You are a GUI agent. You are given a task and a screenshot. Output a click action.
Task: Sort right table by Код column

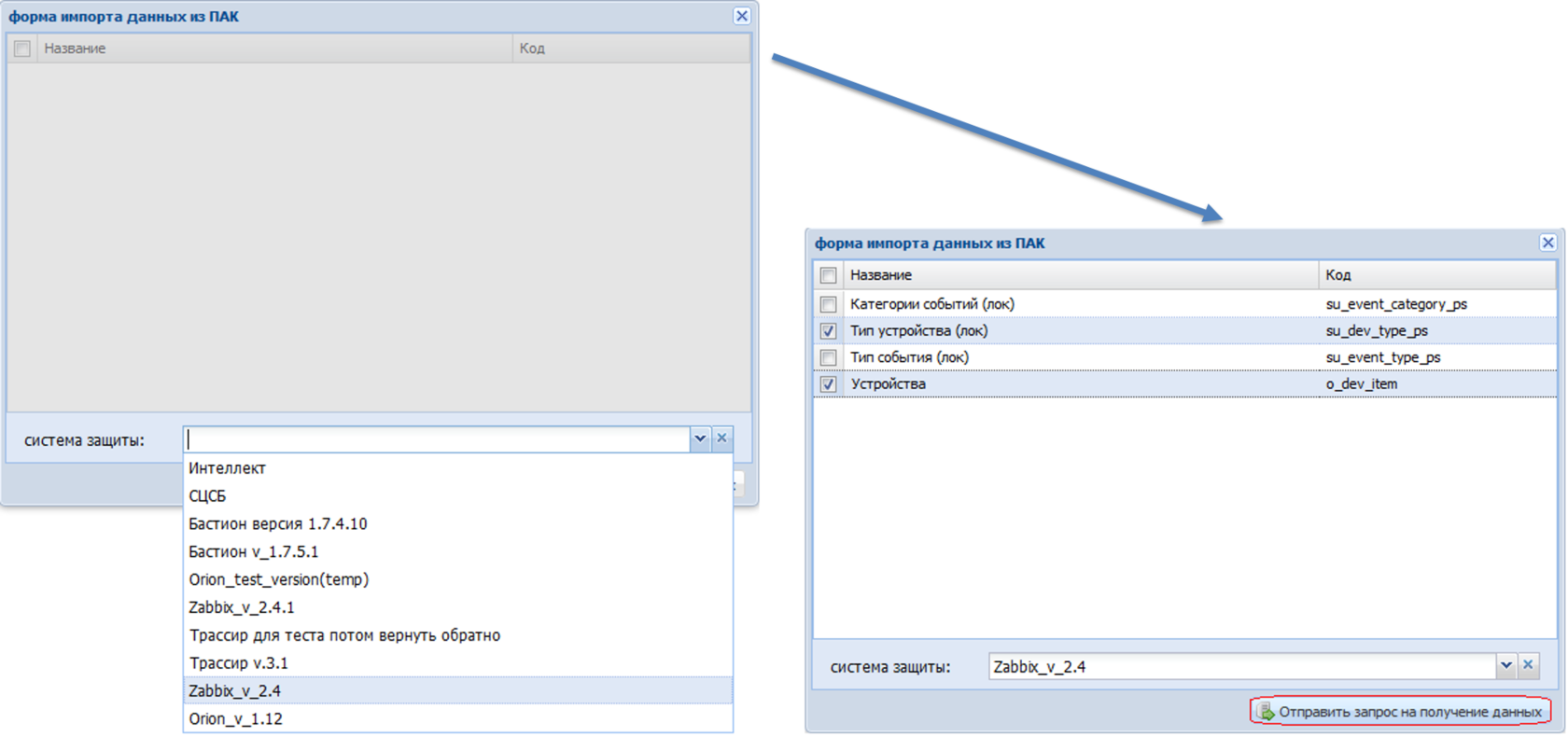1437,275
